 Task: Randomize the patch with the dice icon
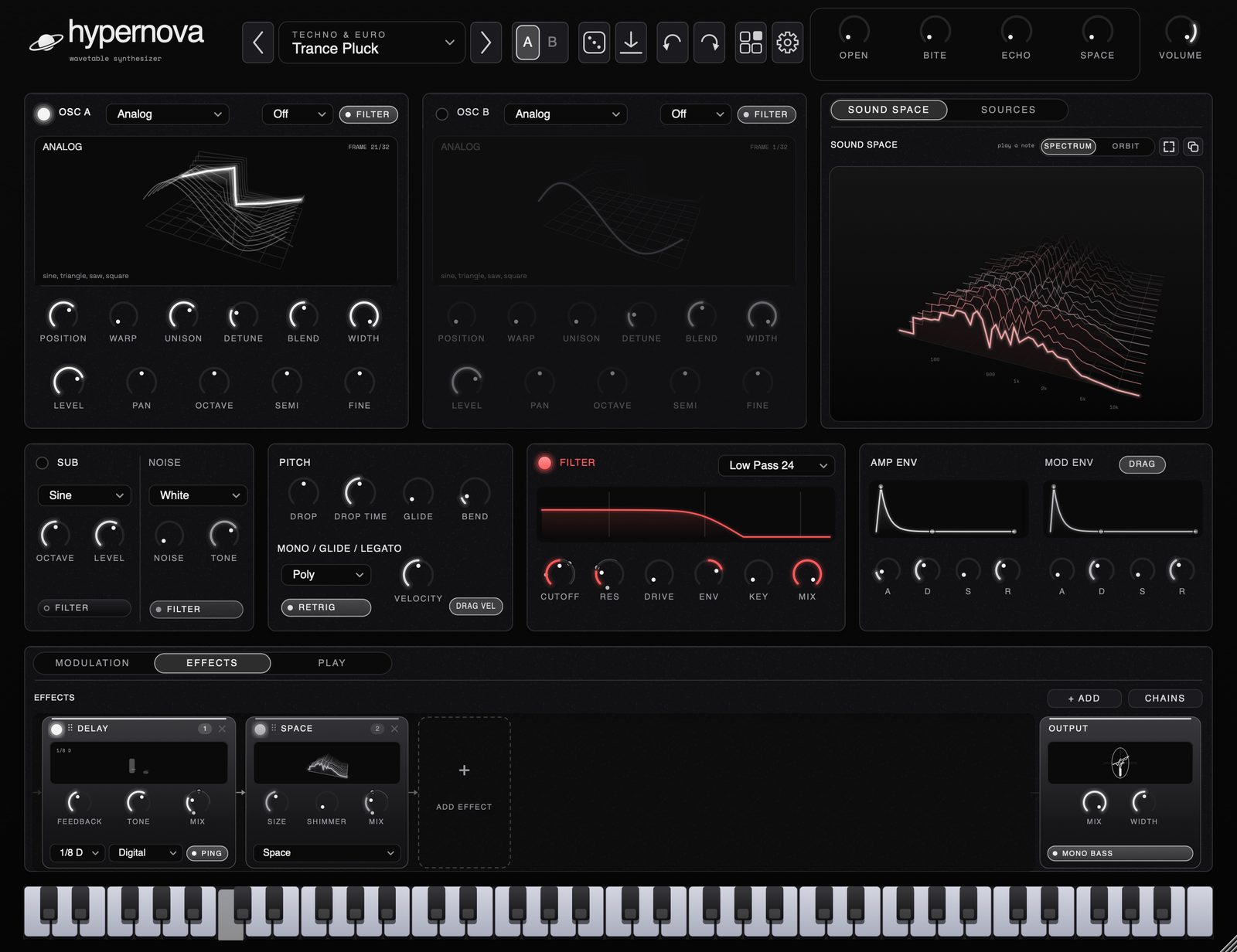click(x=594, y=42)
